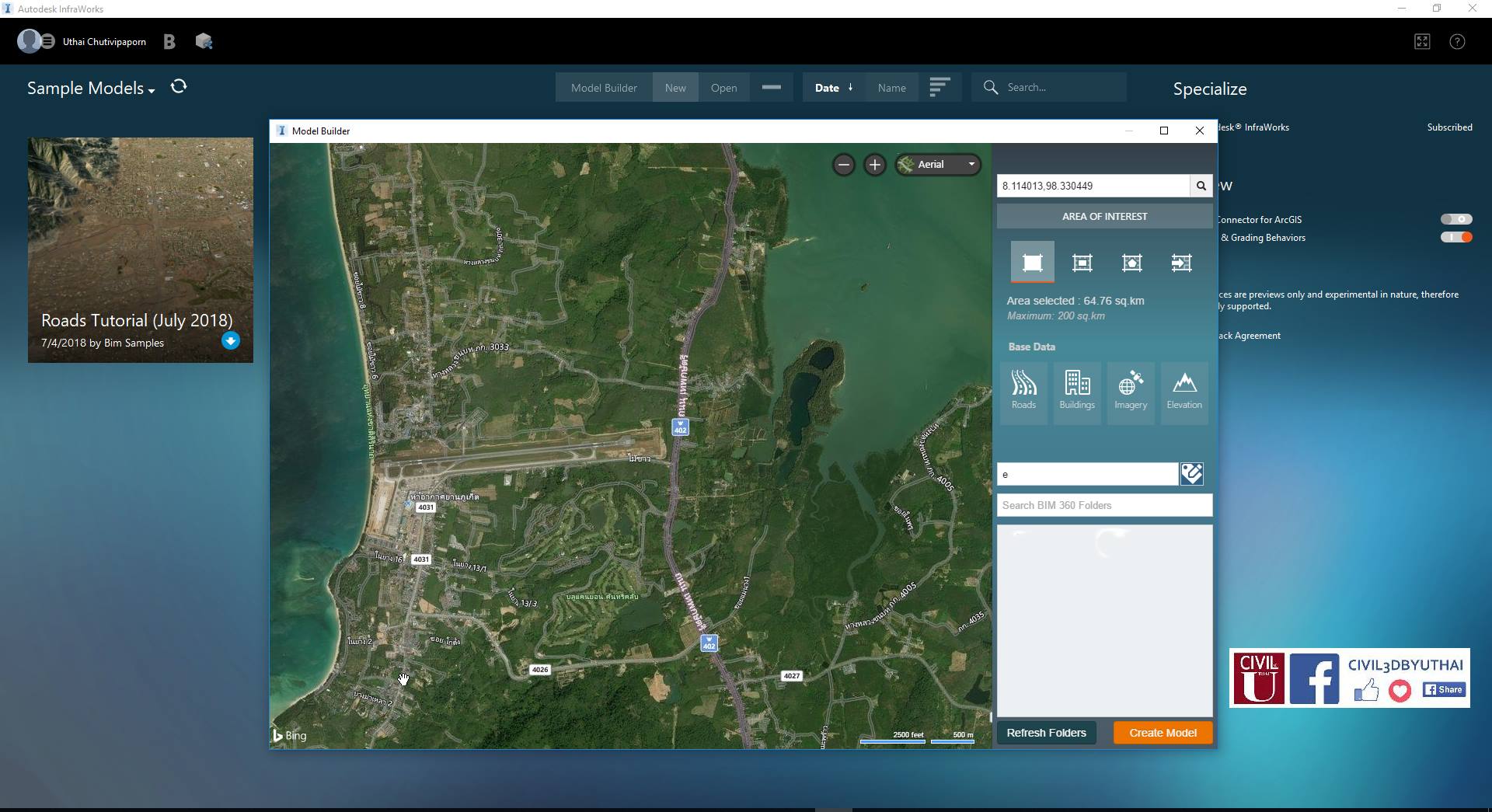
Task: Click the model name input field
Action: click(1088, 474)
